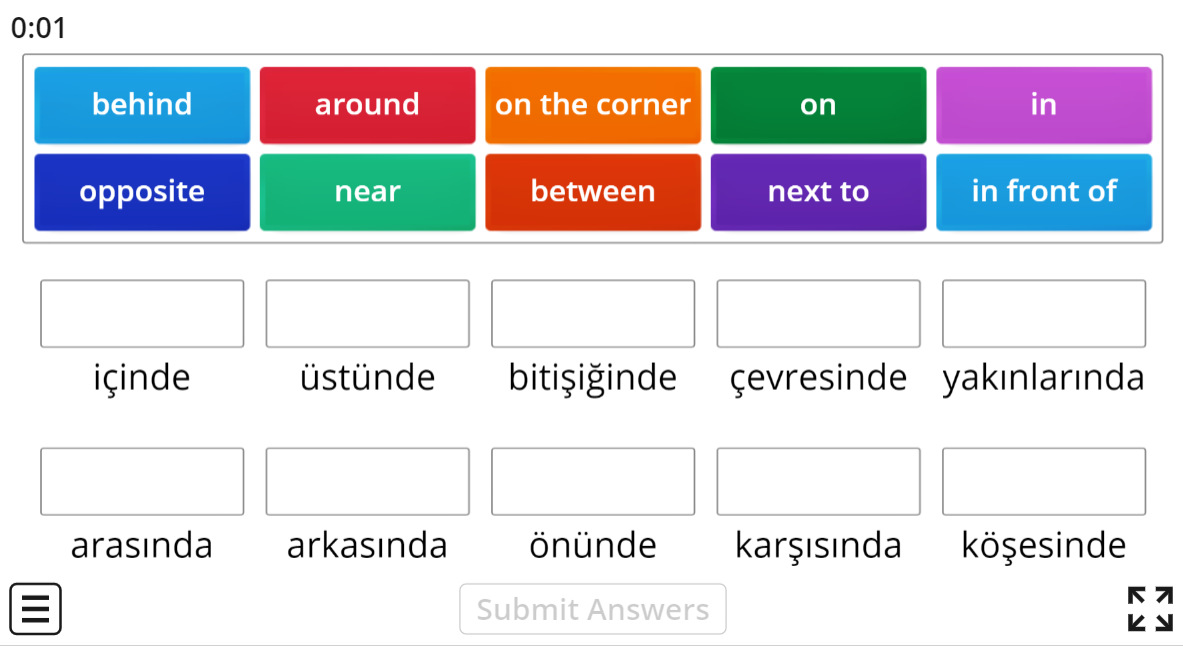
Task: Pick the green 'near' word tile
Action: tap(367, 191)
